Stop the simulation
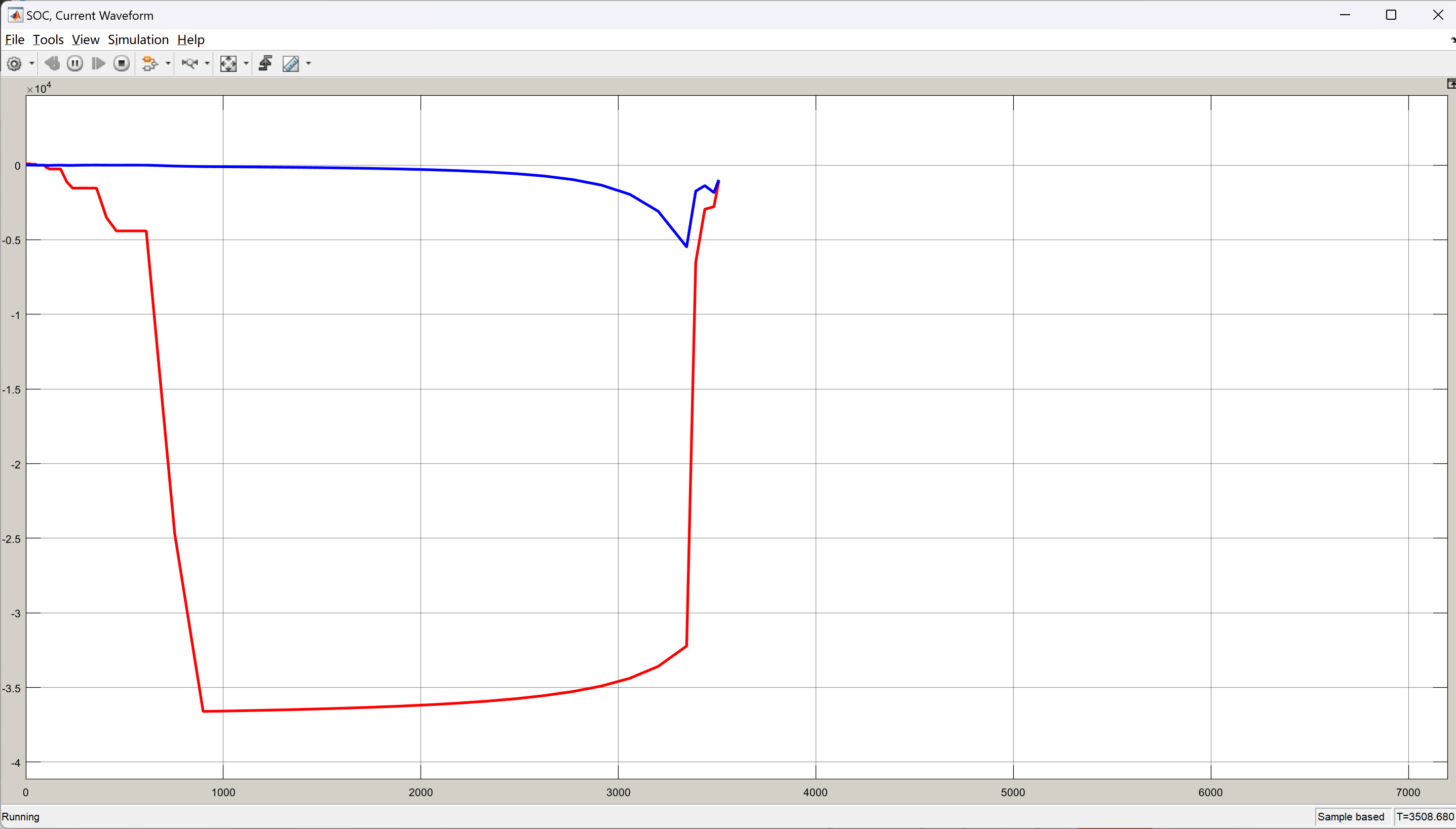Viewport: 1456px width, 829px height. pos(121,63)
